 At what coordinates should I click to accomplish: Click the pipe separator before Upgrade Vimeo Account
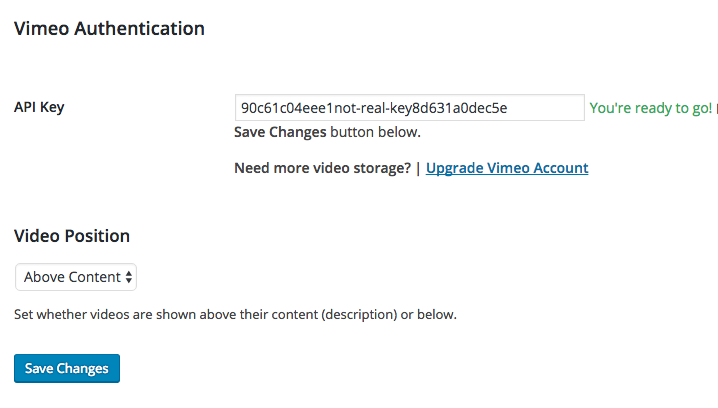pyautogui.click(x=418, y=168)
